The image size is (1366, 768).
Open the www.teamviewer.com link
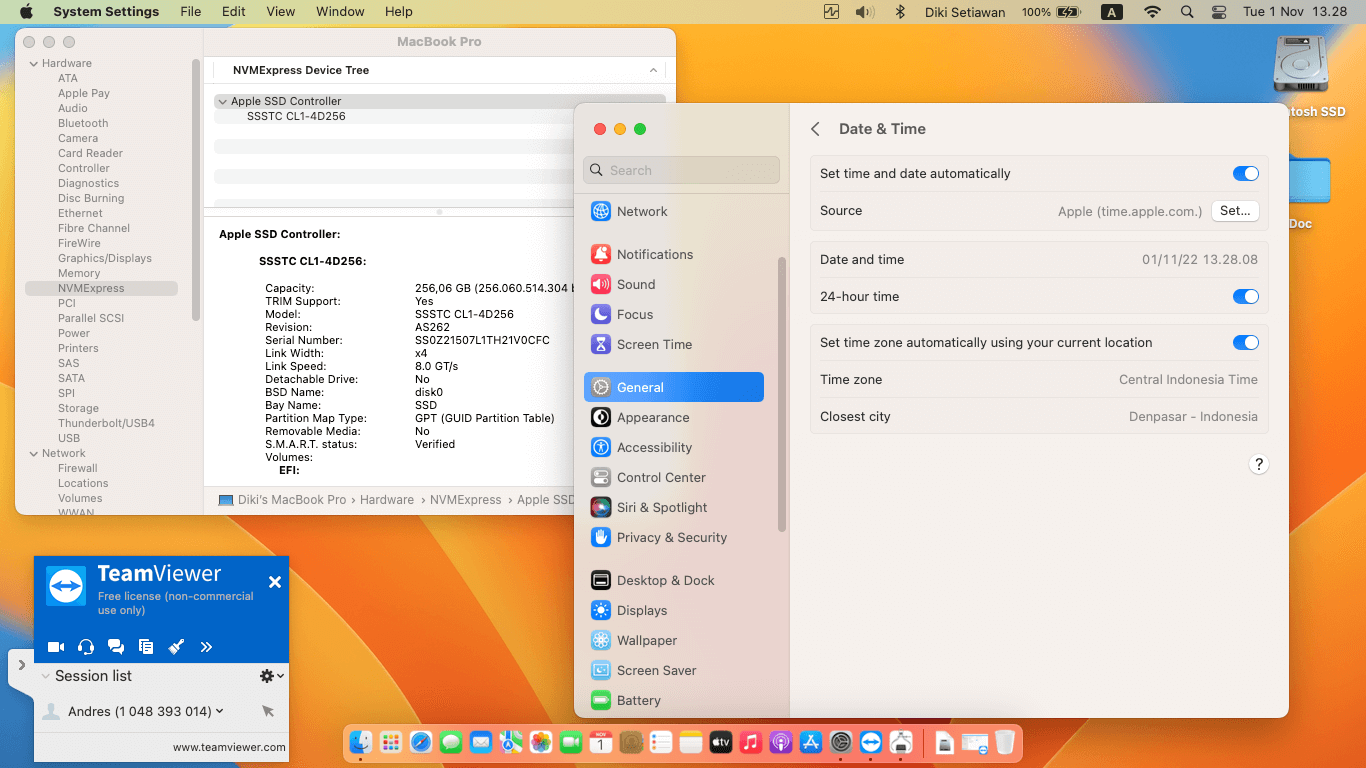229,747
